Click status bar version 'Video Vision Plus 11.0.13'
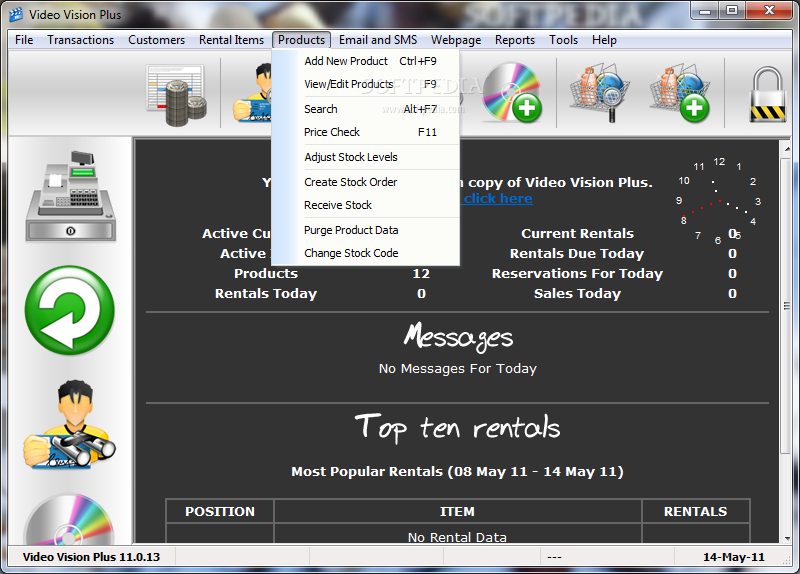This screenshot has height=574, width=800. [x=91, y=557]
